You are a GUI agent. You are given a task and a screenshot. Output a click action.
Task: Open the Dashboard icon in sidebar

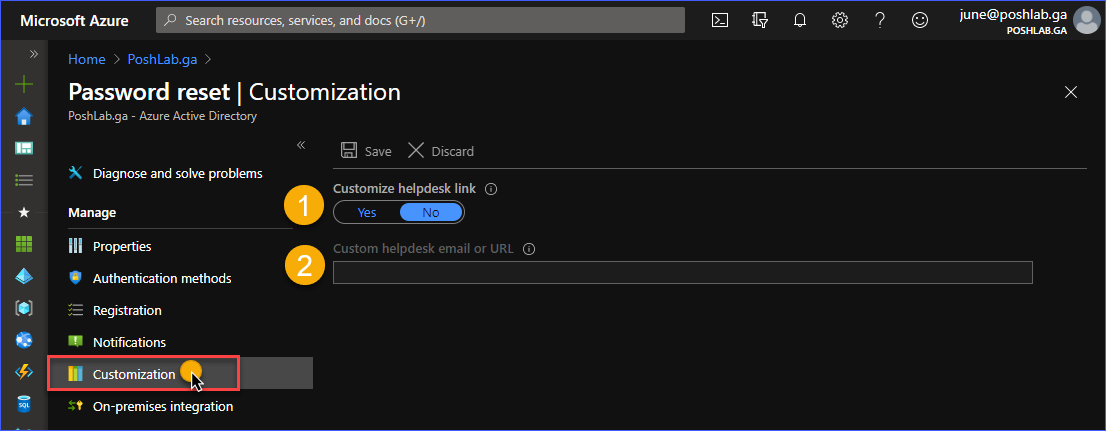tap(24, 148)
